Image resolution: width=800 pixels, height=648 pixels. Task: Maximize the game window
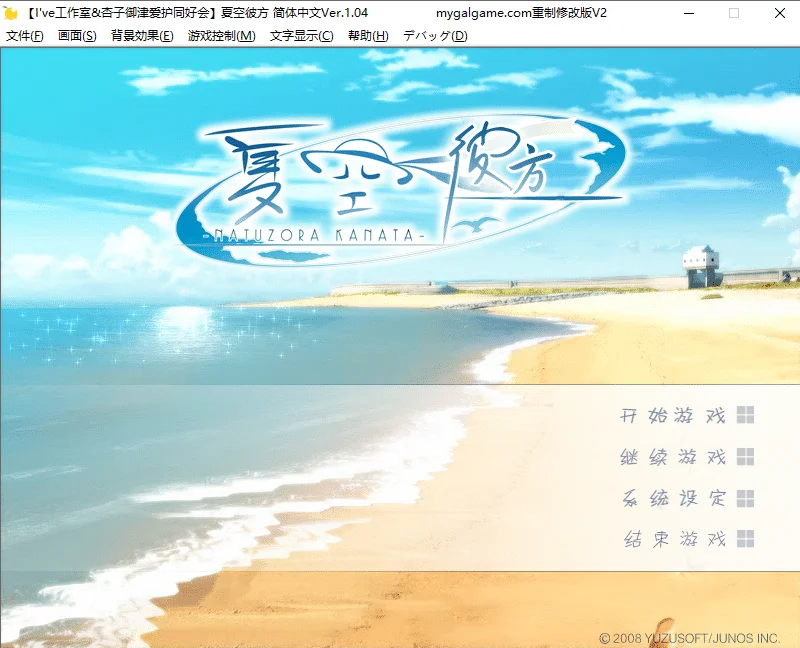[x=734, y=13]
